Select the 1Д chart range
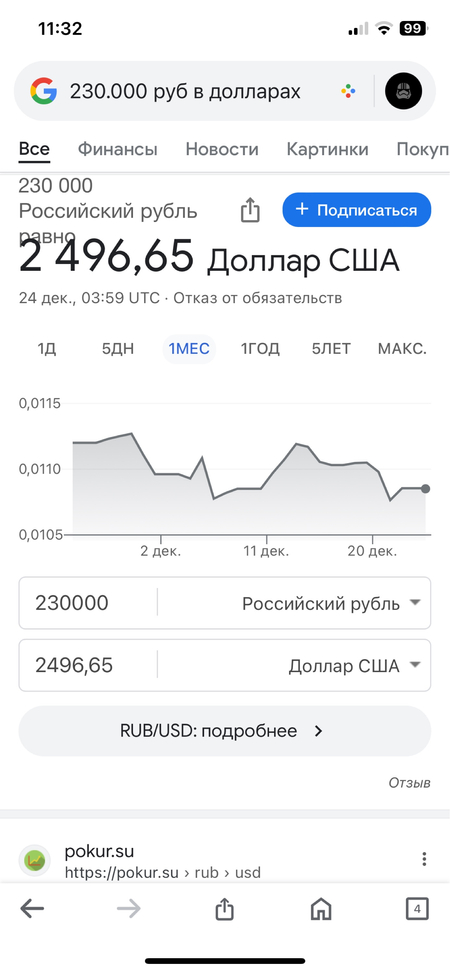 [x=47, y=349]
